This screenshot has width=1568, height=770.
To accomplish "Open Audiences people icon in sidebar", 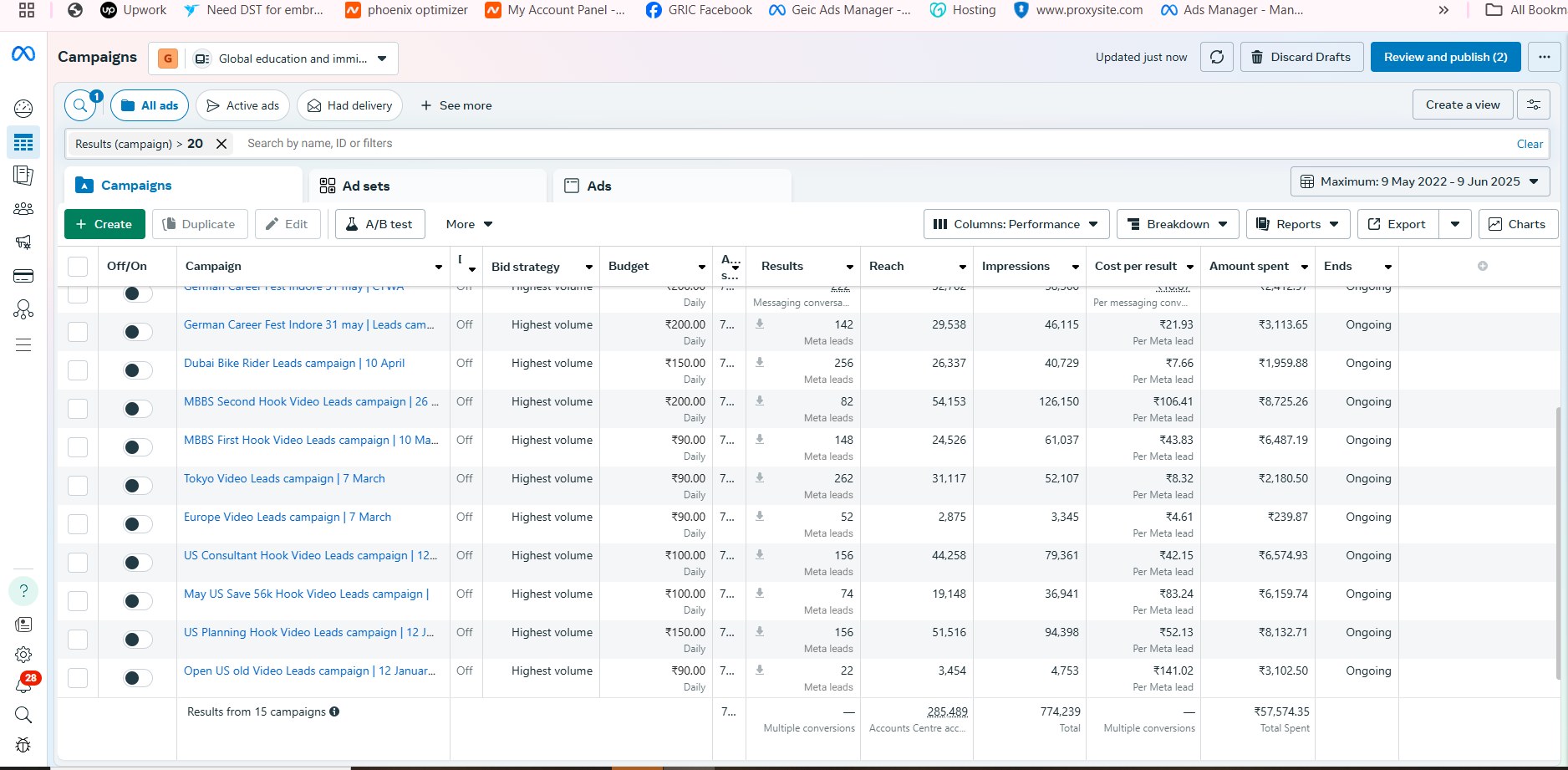I will tap(23, 209).
